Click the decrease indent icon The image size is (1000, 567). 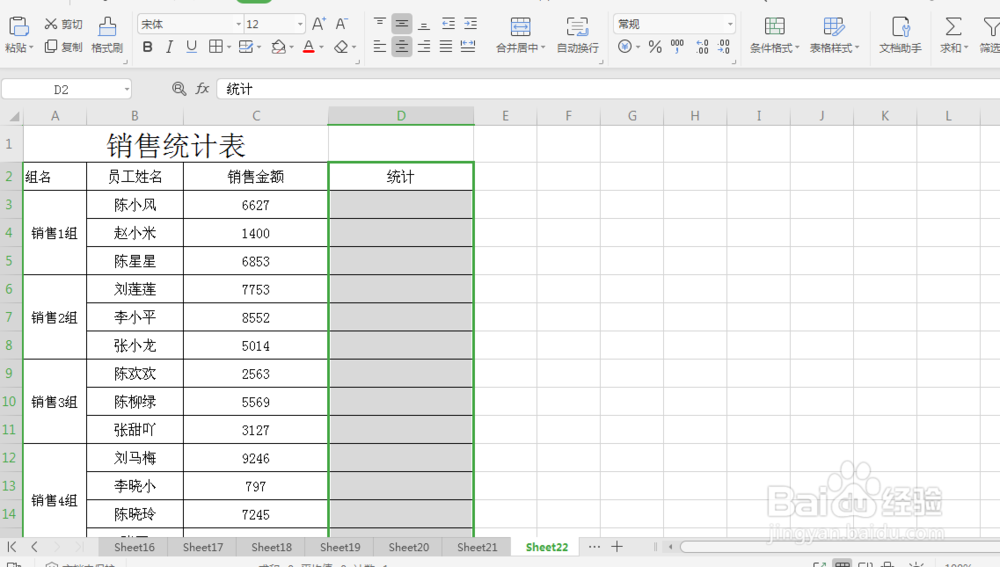(x=448, y=24)
